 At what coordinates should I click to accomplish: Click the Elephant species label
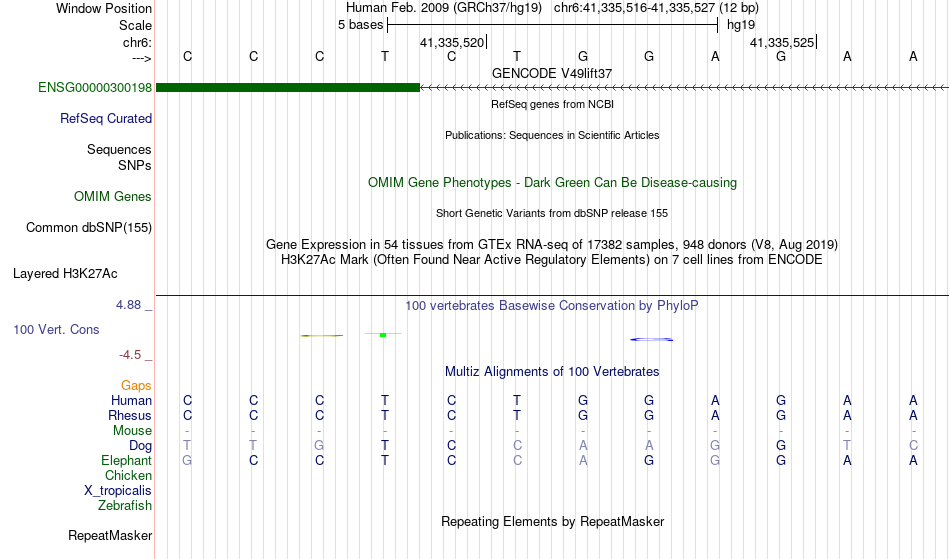point(127,460)
